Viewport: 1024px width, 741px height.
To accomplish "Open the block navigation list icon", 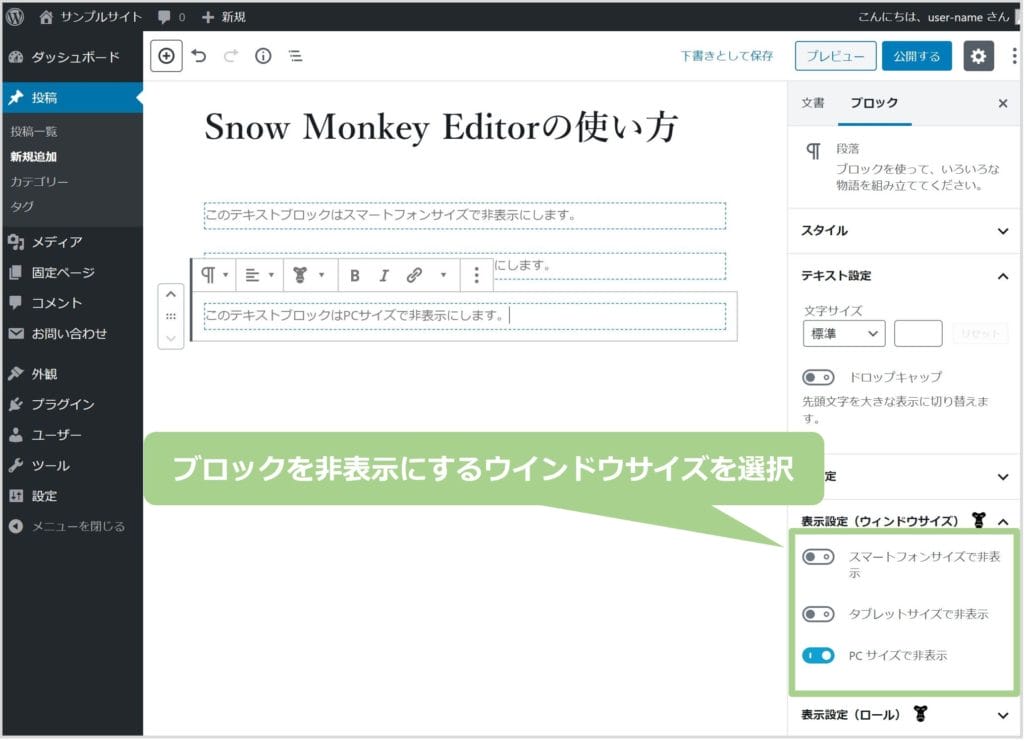I will pyautogui.click(x=295, y=56).
